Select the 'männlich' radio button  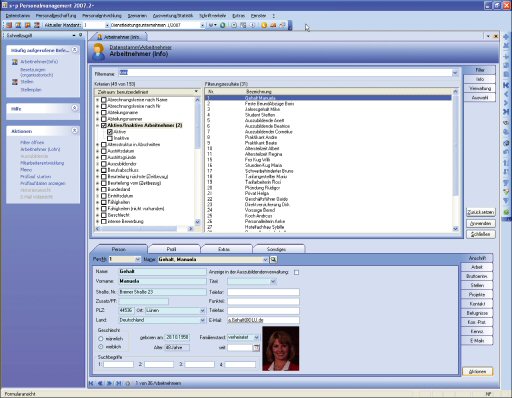point(101,339)
